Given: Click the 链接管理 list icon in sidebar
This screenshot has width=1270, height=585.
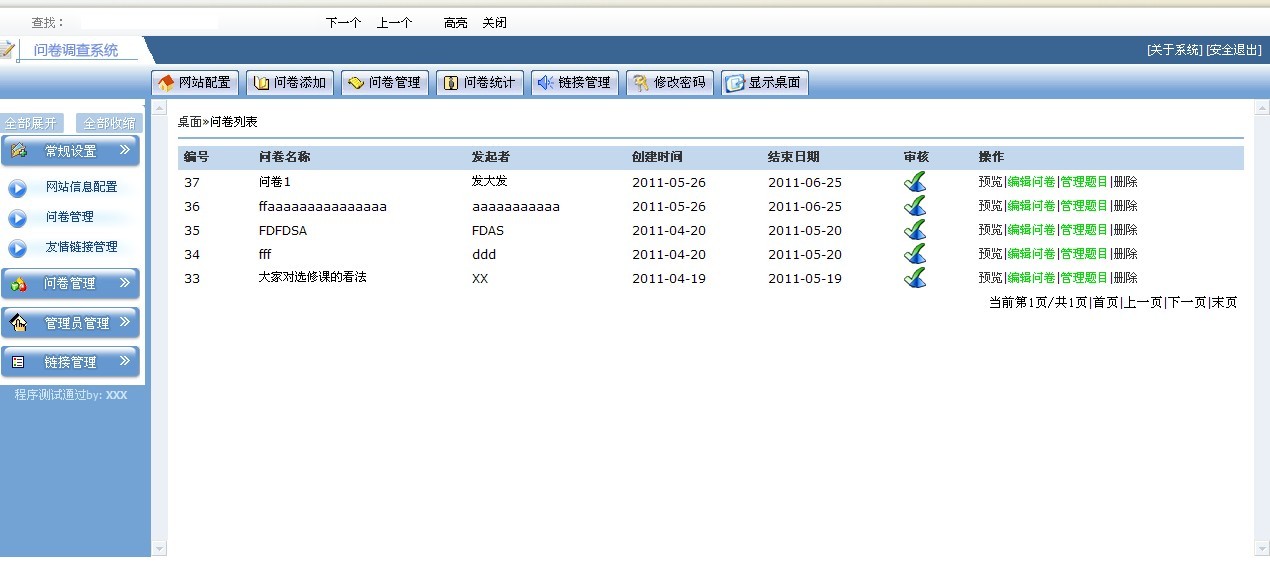Looking at the screenshot, I should pos(18,362).
